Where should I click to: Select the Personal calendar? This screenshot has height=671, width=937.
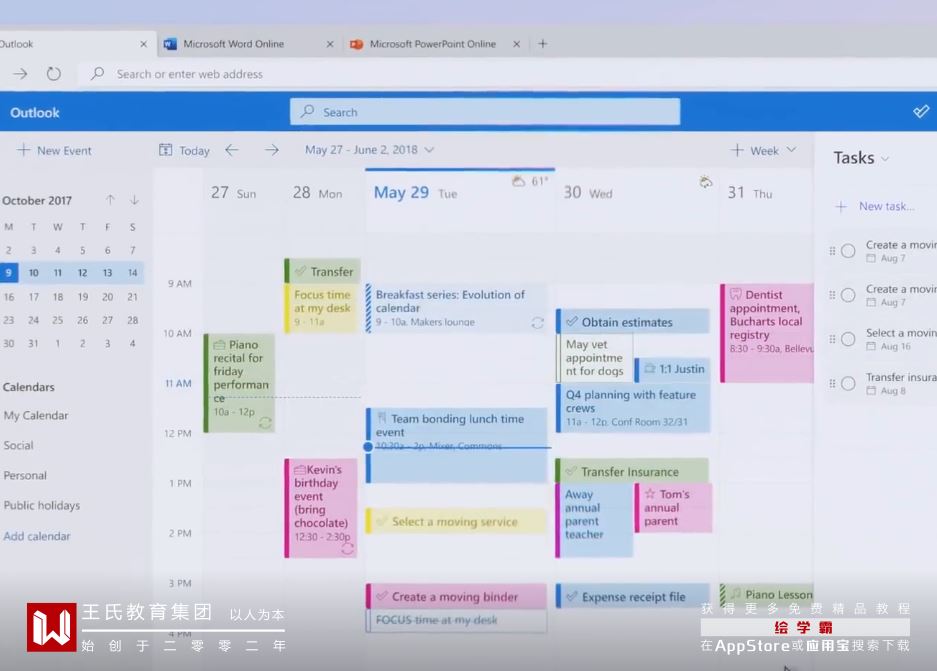25,476
